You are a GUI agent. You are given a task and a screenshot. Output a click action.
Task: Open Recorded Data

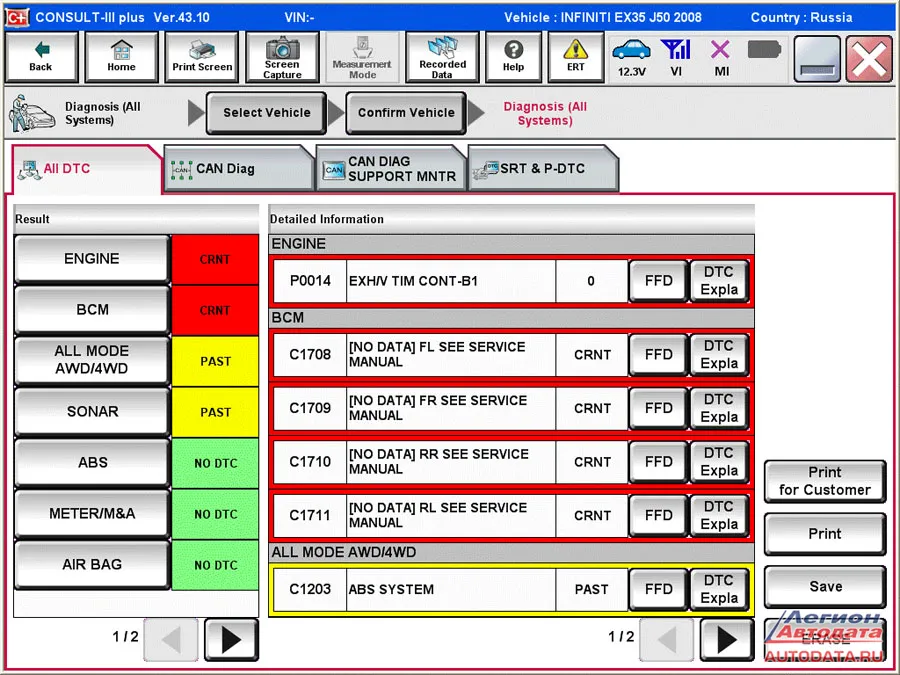coord(442,57)
